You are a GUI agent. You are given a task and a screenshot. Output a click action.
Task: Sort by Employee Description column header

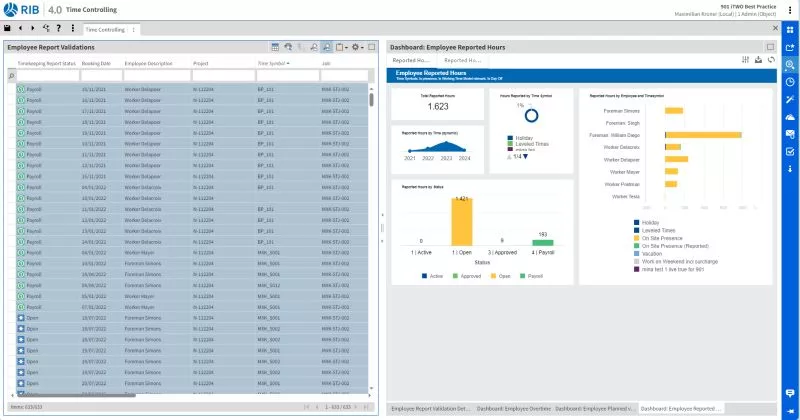[x=148, y=63]
